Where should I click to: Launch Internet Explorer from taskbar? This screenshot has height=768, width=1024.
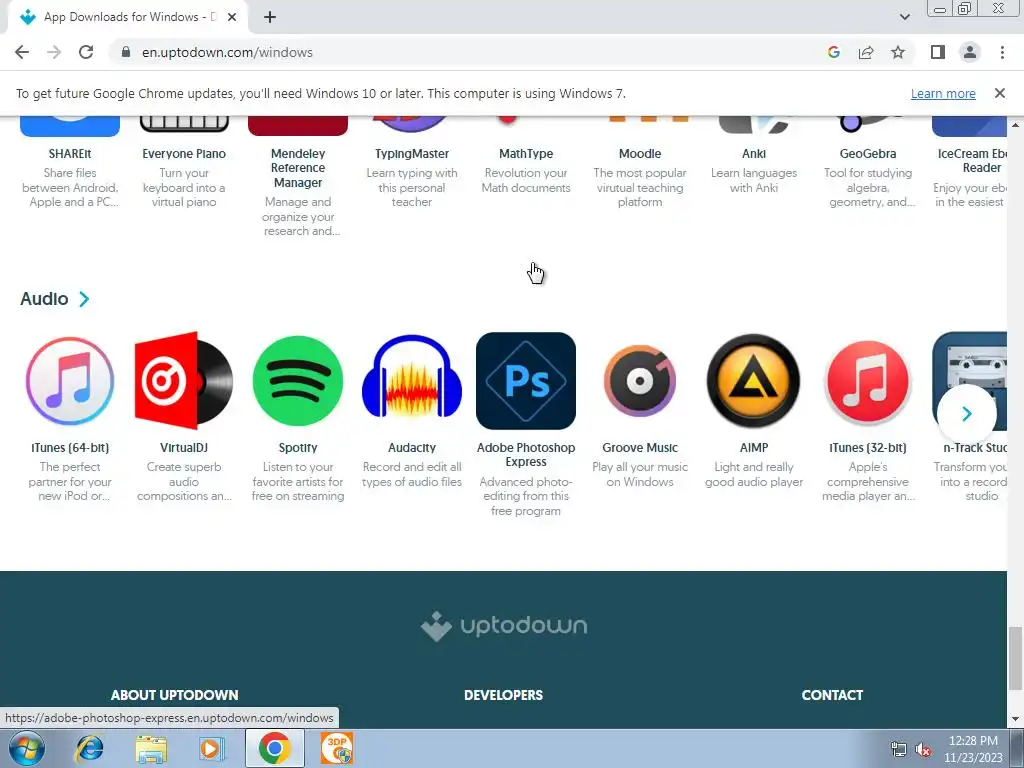click(89, 748)
